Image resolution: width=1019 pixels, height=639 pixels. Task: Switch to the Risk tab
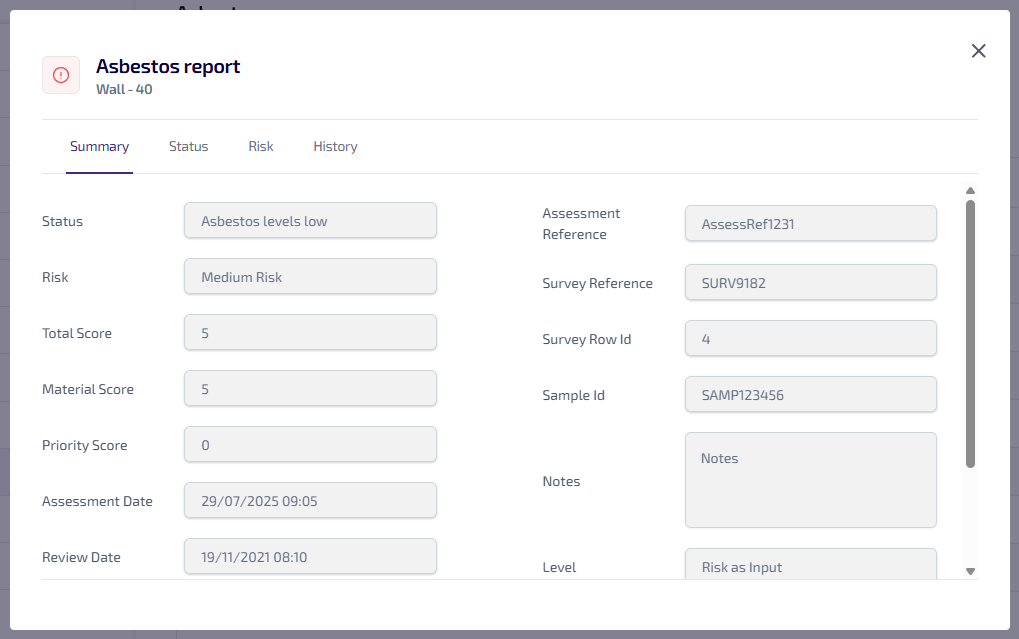(x=261, y=147)
